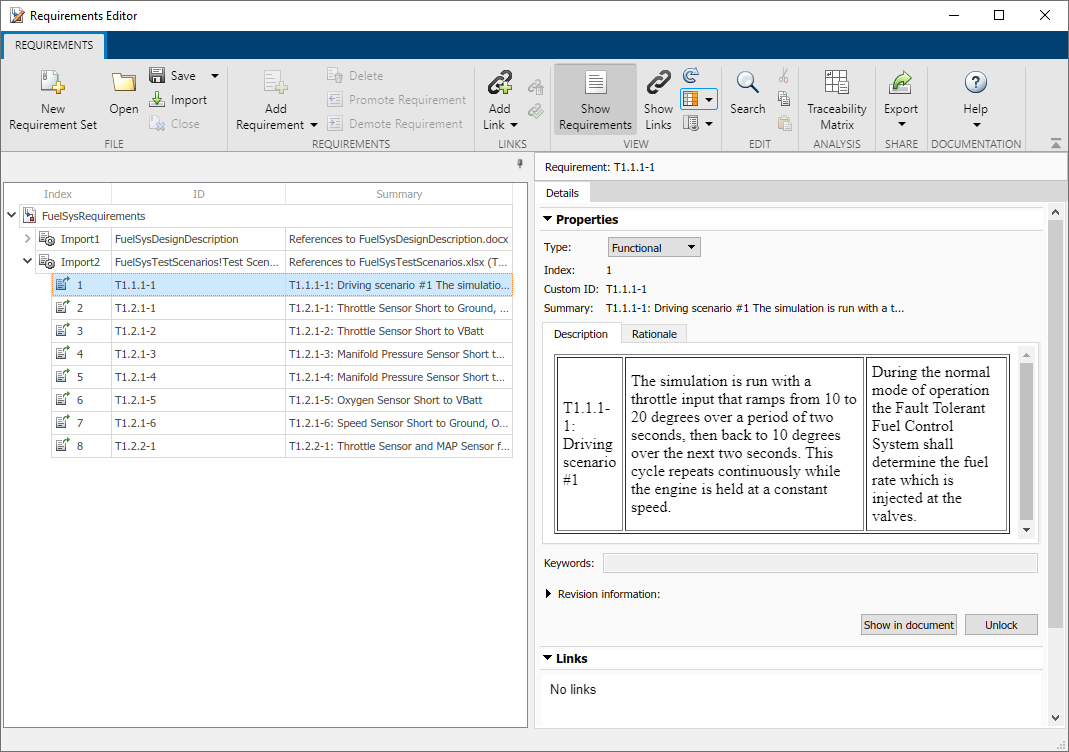Expand Revision information section

[x=549, y=594]
